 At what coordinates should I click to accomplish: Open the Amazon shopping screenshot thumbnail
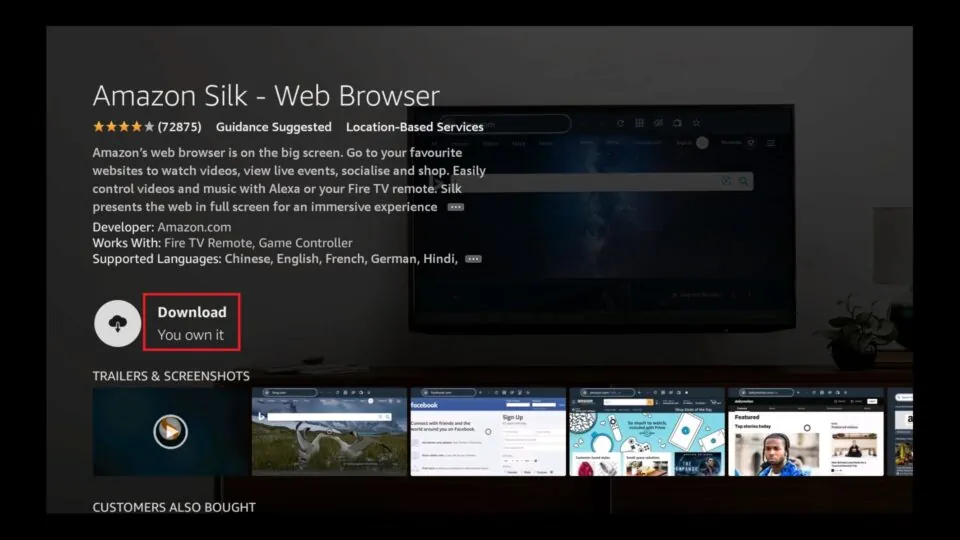click(647, 432)
